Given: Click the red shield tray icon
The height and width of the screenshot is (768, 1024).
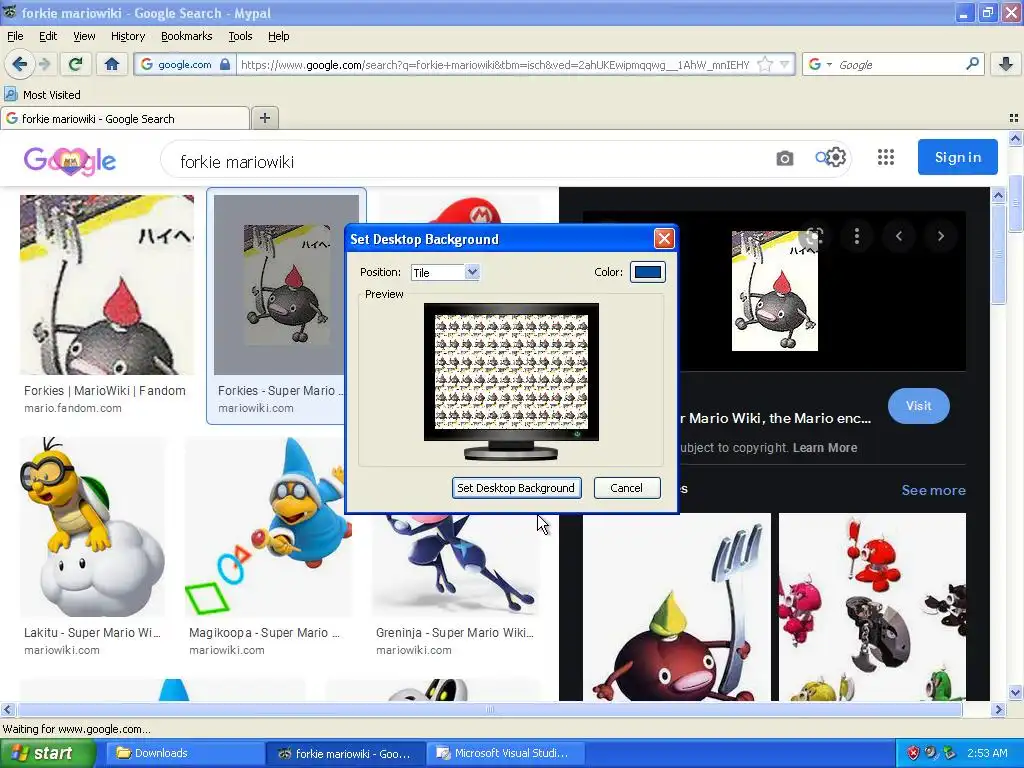Looking at the screenshot, I should point(913,753).
